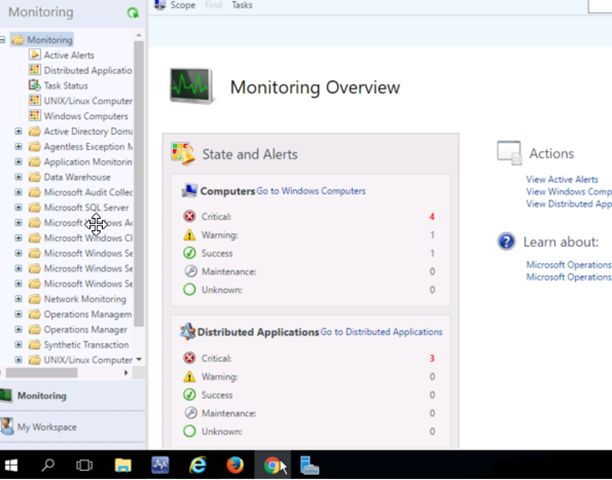Viewport: 612px width, 480px height.
Task: Select Windows Computers in the tree
Action: [86, 116]
